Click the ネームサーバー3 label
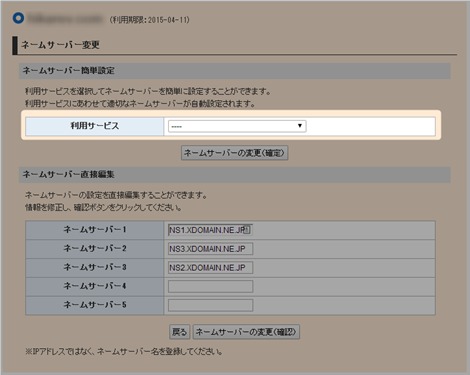Viewport: 470px width, 375px height. pyautogui.click(x=95, y=267)
